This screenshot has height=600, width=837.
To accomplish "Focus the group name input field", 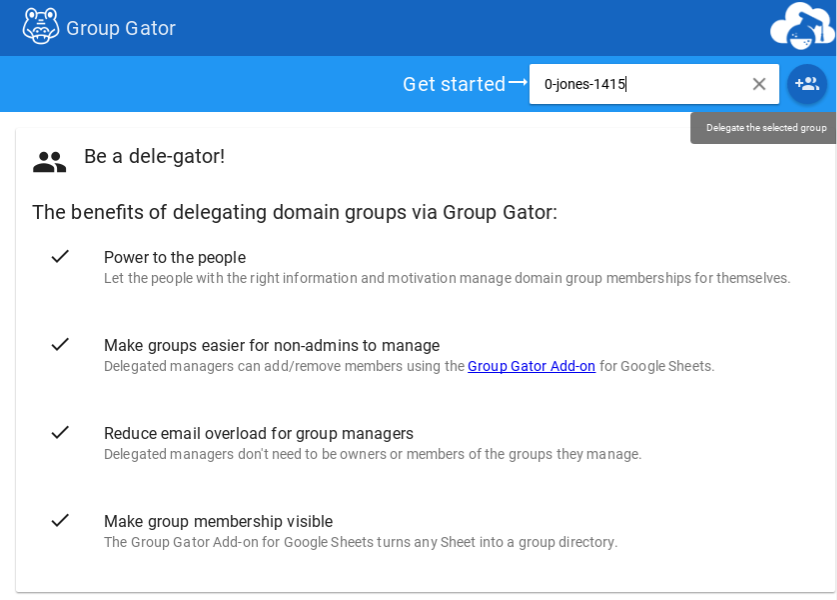I will point(640,84).
